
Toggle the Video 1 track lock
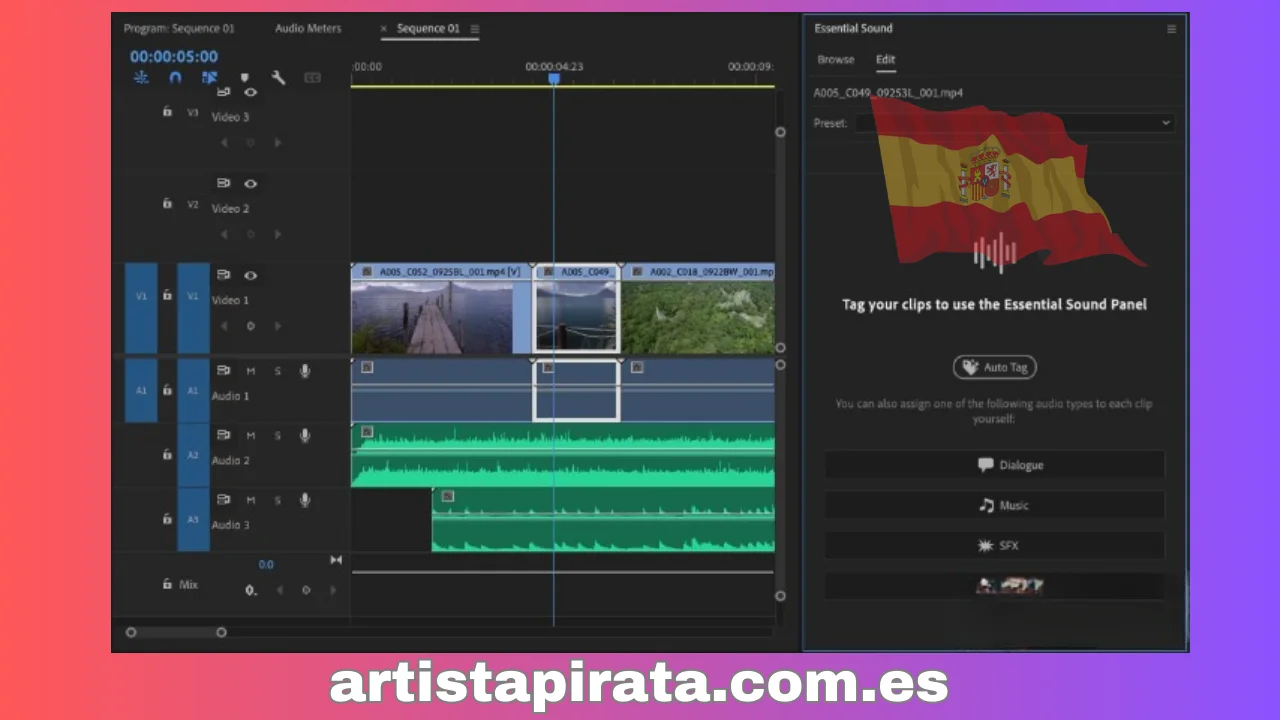point(167,295)
